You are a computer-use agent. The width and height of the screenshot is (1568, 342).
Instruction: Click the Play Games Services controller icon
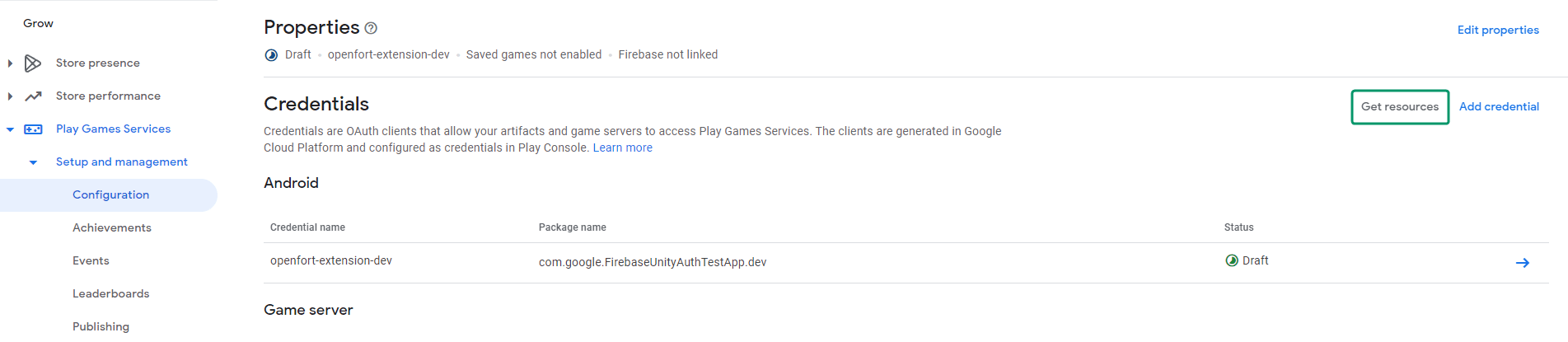(x=33, y=129)
